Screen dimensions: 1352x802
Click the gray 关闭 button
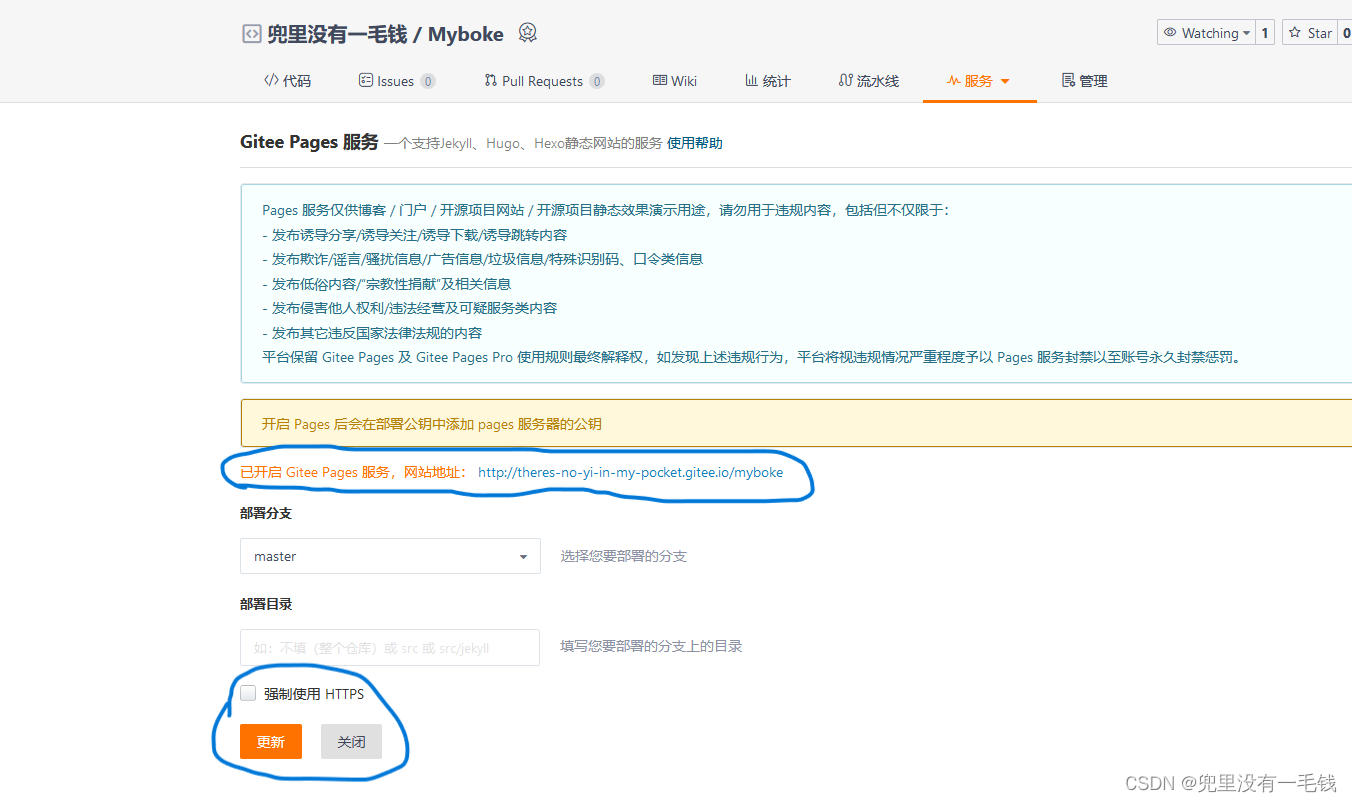pos(351,742)
